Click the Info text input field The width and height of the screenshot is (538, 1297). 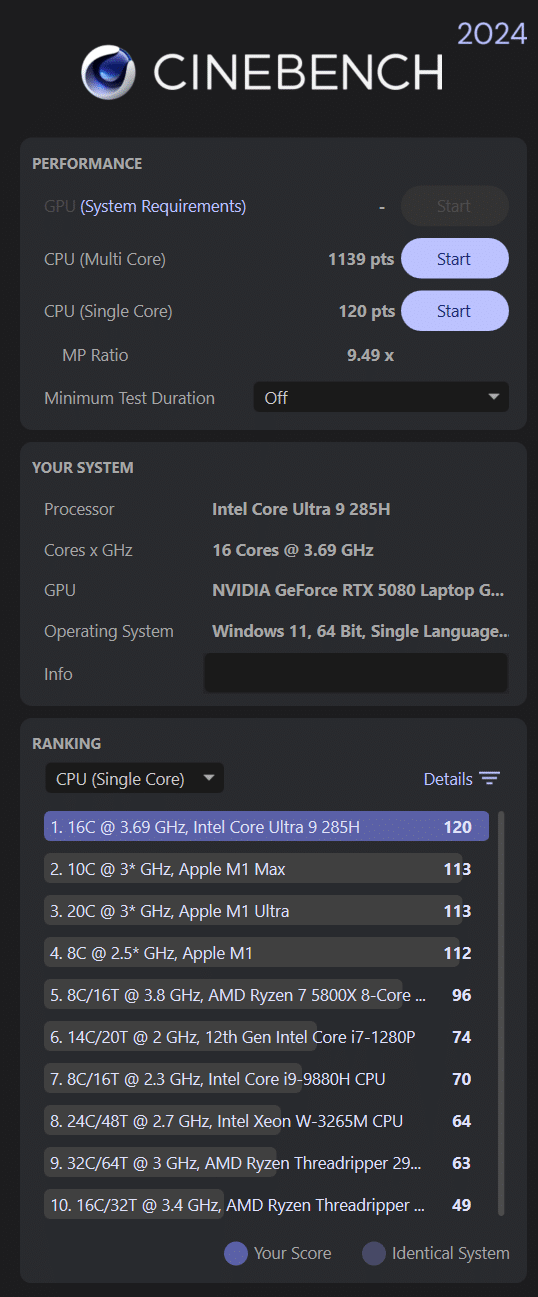click(x=356, y=673)
